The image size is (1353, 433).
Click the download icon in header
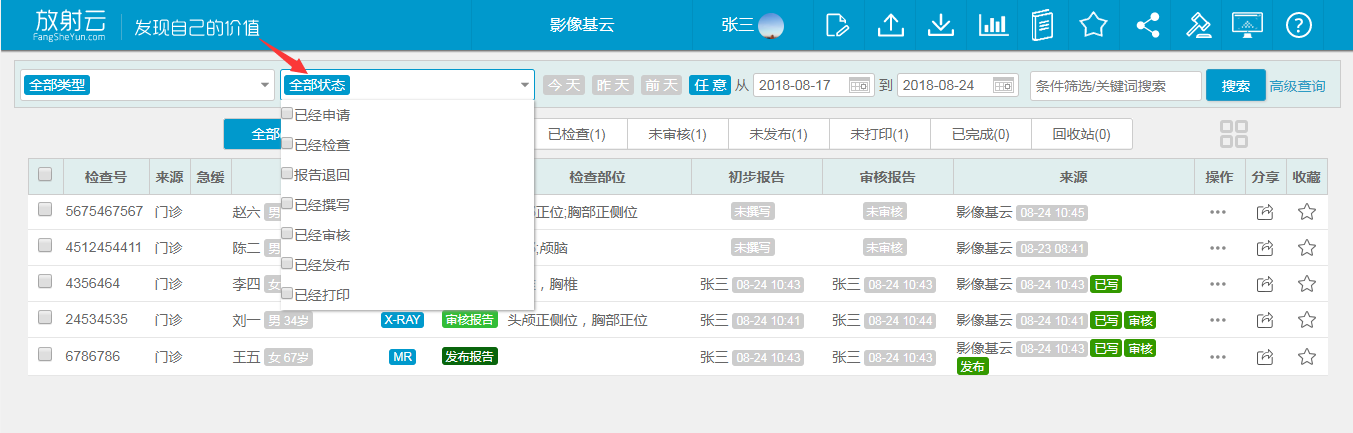coord(940,26)
